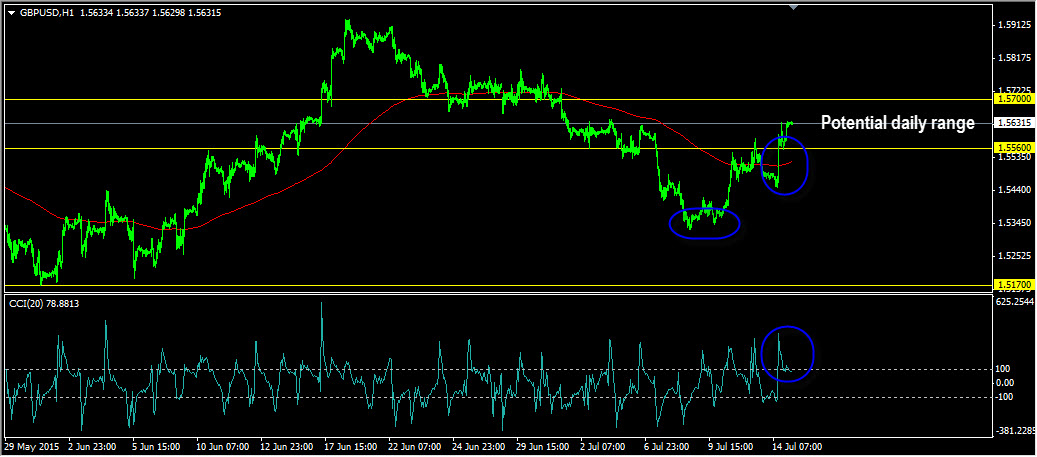Click the 1.59125 price axis value
The image size is (1037, 457).
pos(1015,26)
